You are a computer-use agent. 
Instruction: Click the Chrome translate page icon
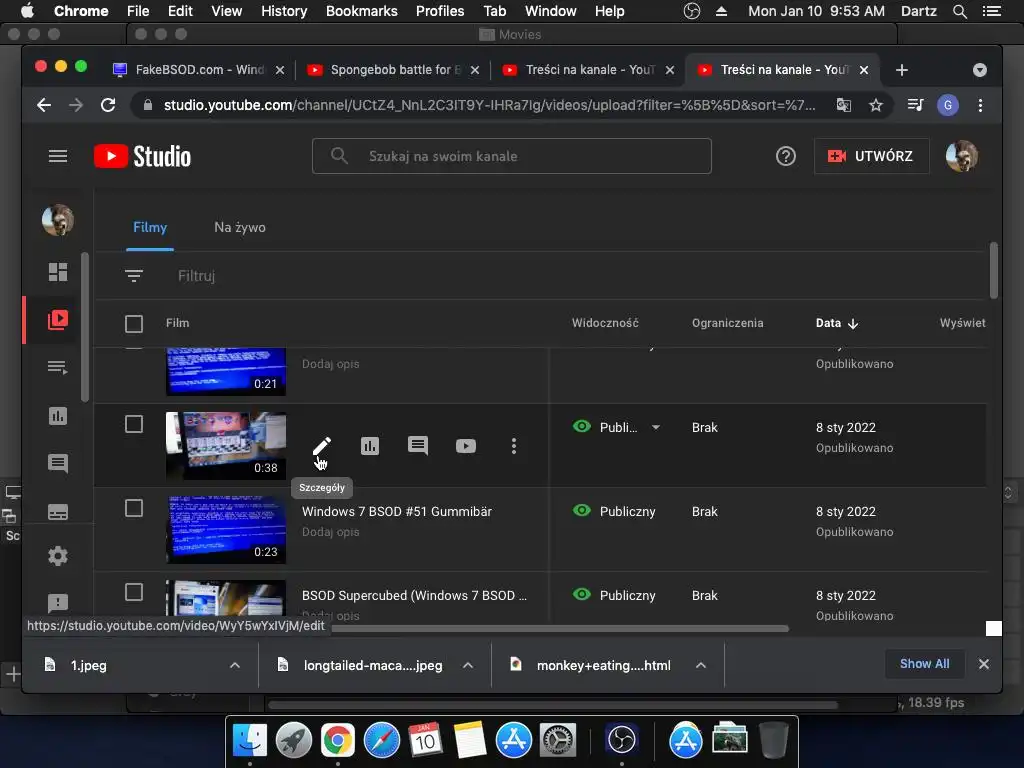pyautogui.click(x=844, y=105)
